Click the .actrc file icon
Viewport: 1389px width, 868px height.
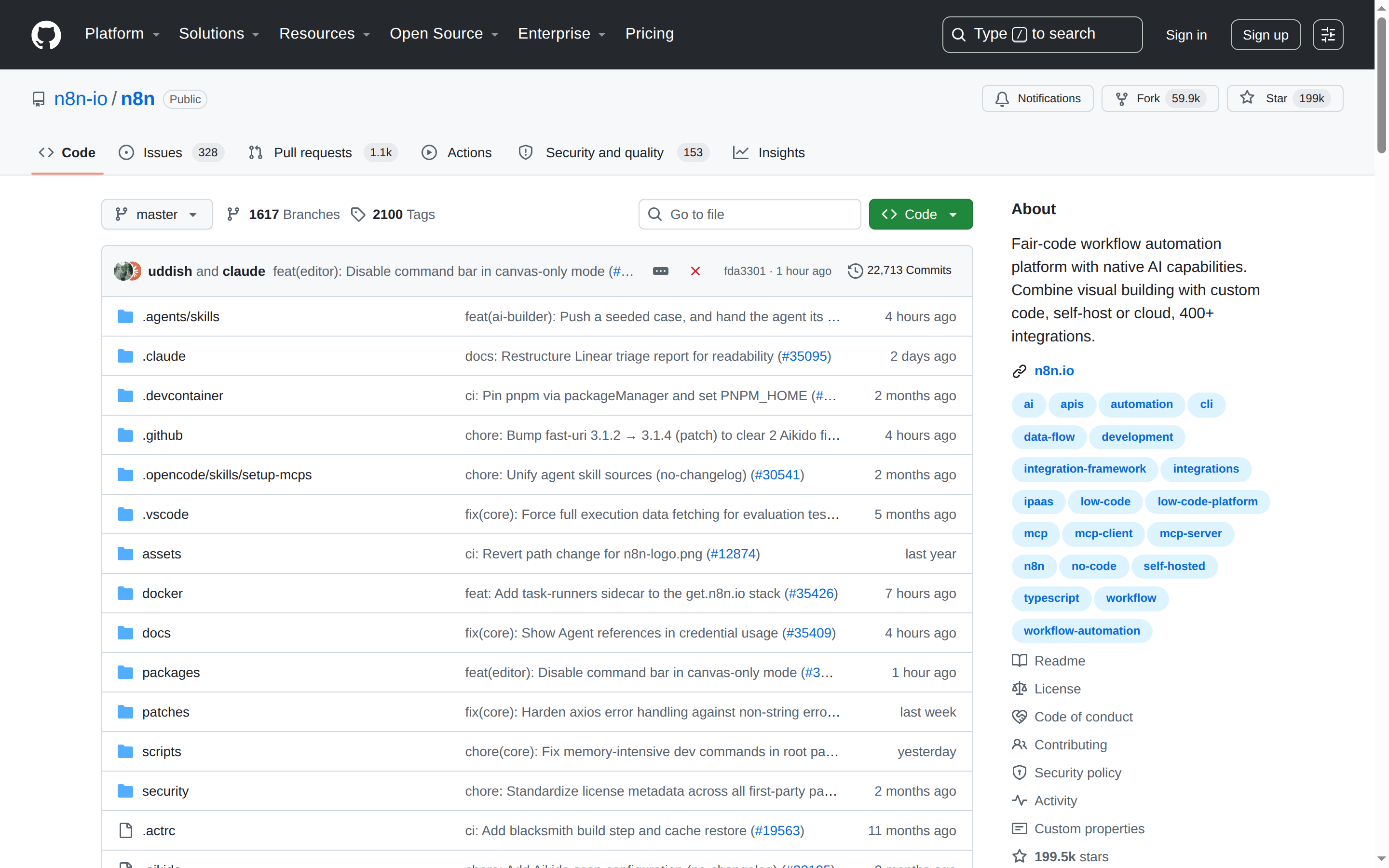(125, 831)
